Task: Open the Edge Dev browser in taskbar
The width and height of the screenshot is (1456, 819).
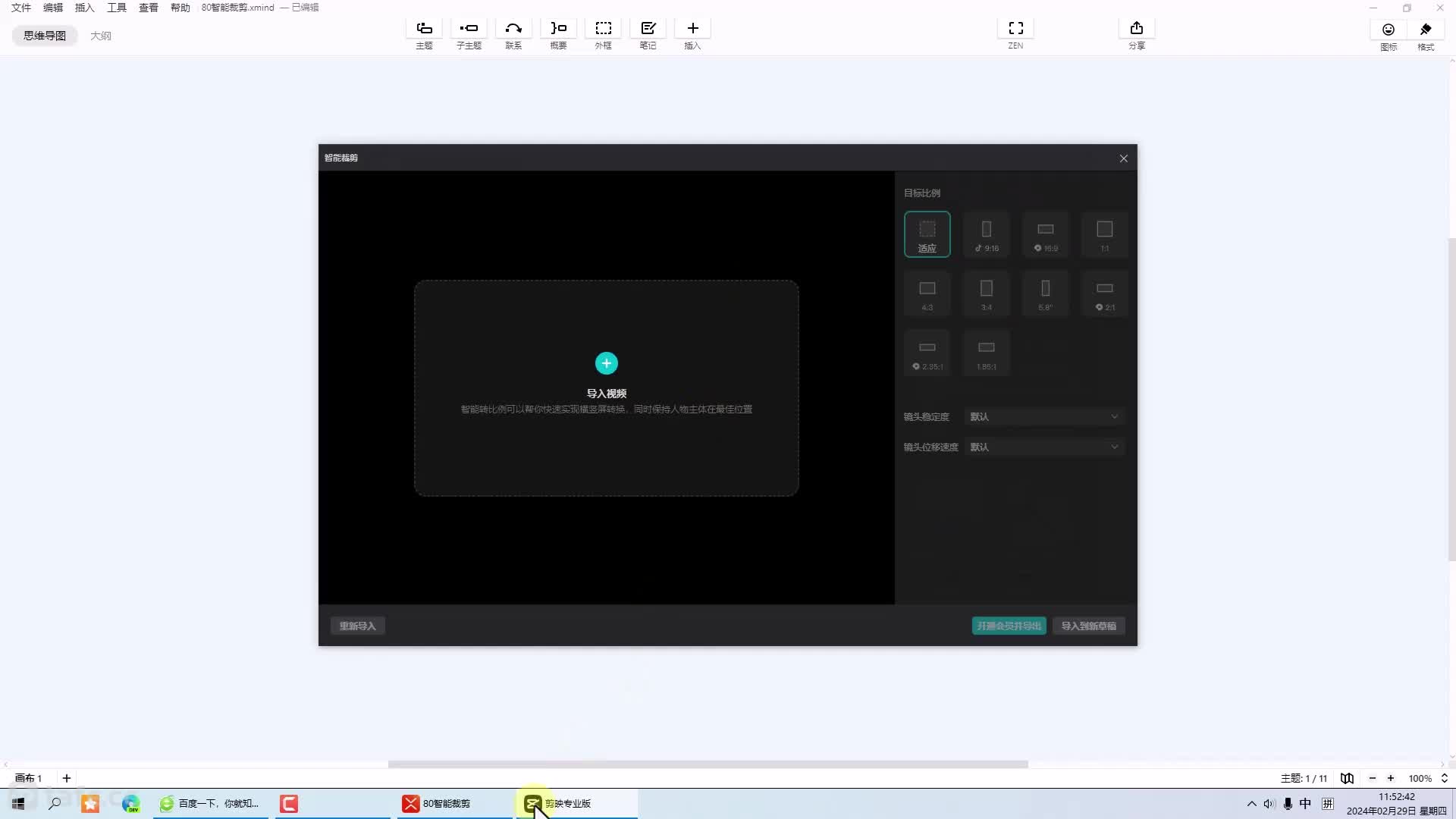Action: [x=130, y=803]
